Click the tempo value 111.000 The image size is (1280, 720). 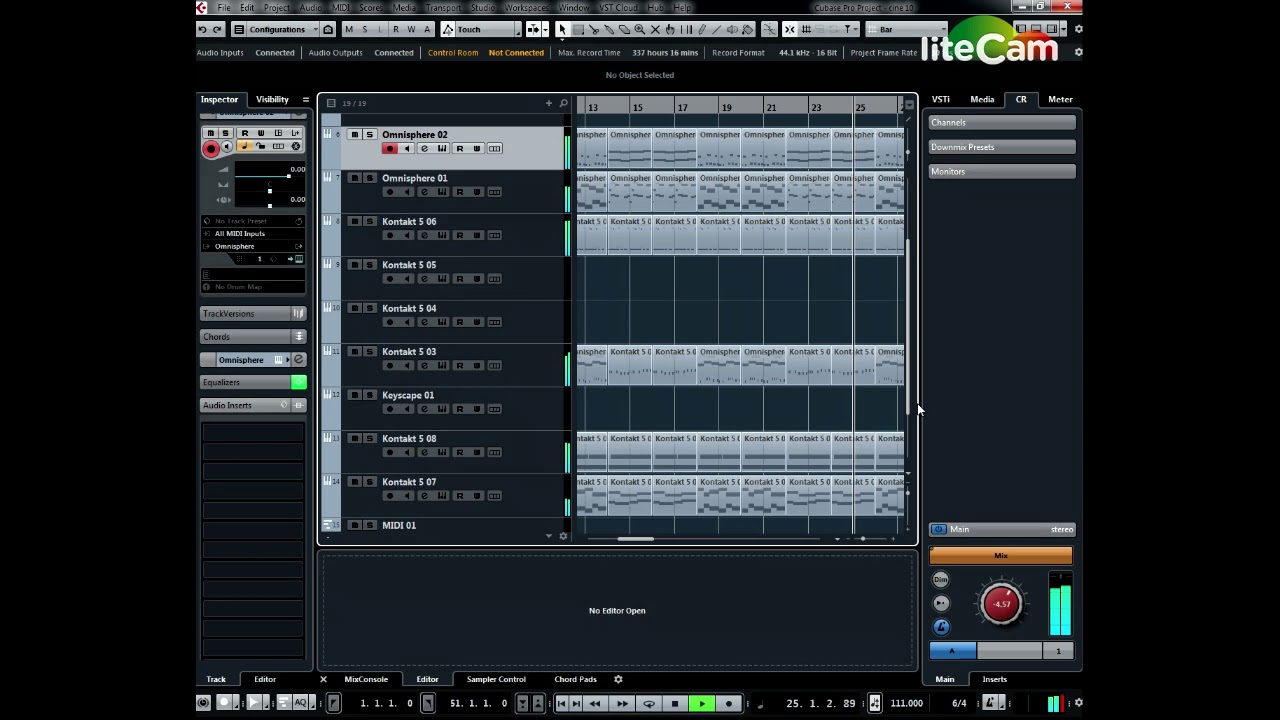(906, 703)
